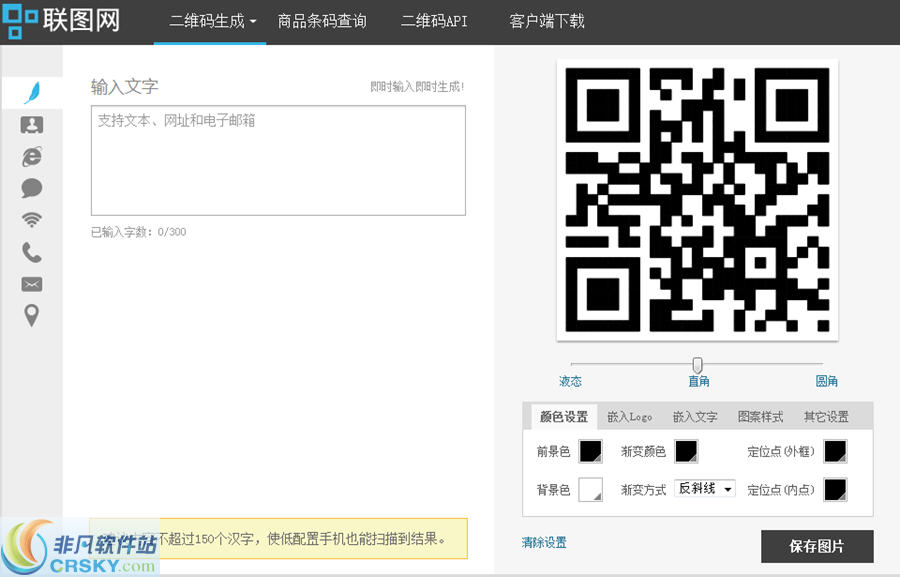Open the contact card (vCard) sidebar icon

(32, 125)
